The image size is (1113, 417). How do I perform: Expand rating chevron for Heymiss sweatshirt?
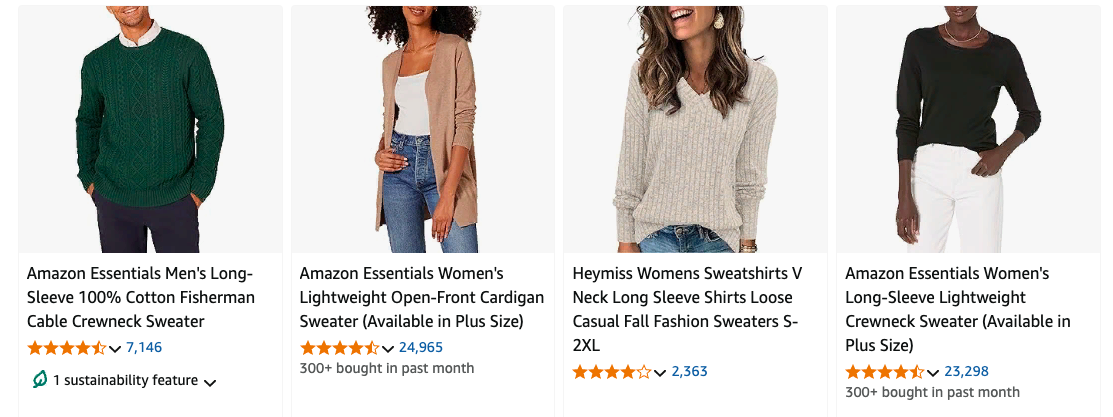[x=660, y=373]
